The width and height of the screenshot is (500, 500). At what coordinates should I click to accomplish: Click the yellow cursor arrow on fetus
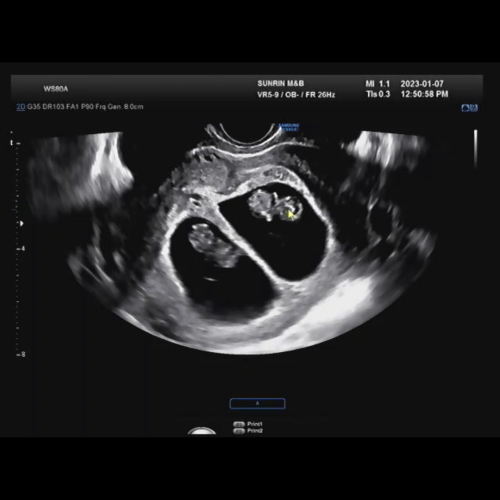[291, 215]
